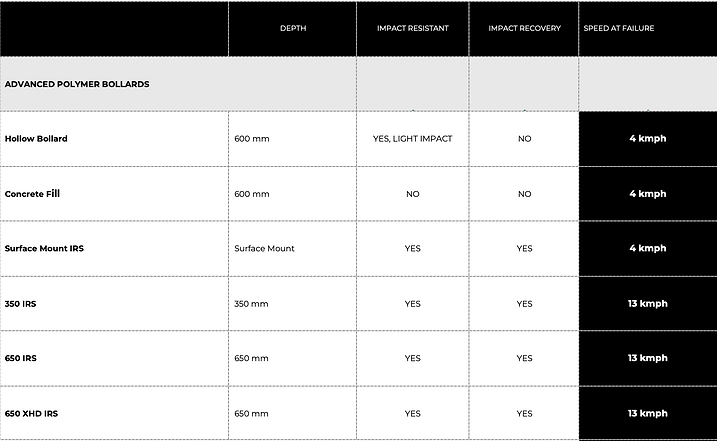Click the Advanced Polymer Bollards section heading
This screenshot has width=717, height=441.
click(77, 84)
